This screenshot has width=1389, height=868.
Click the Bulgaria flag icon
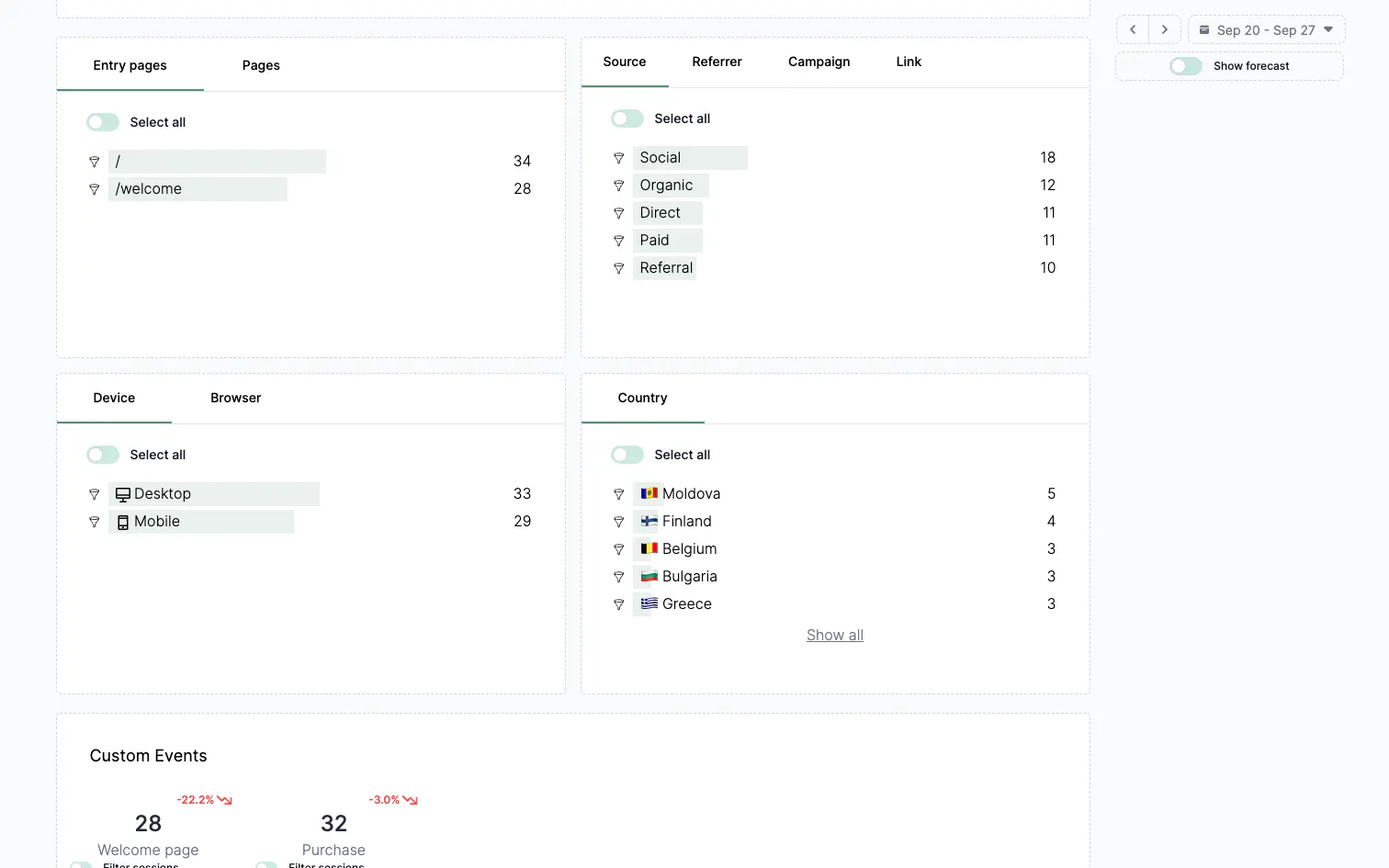[649, 576]
